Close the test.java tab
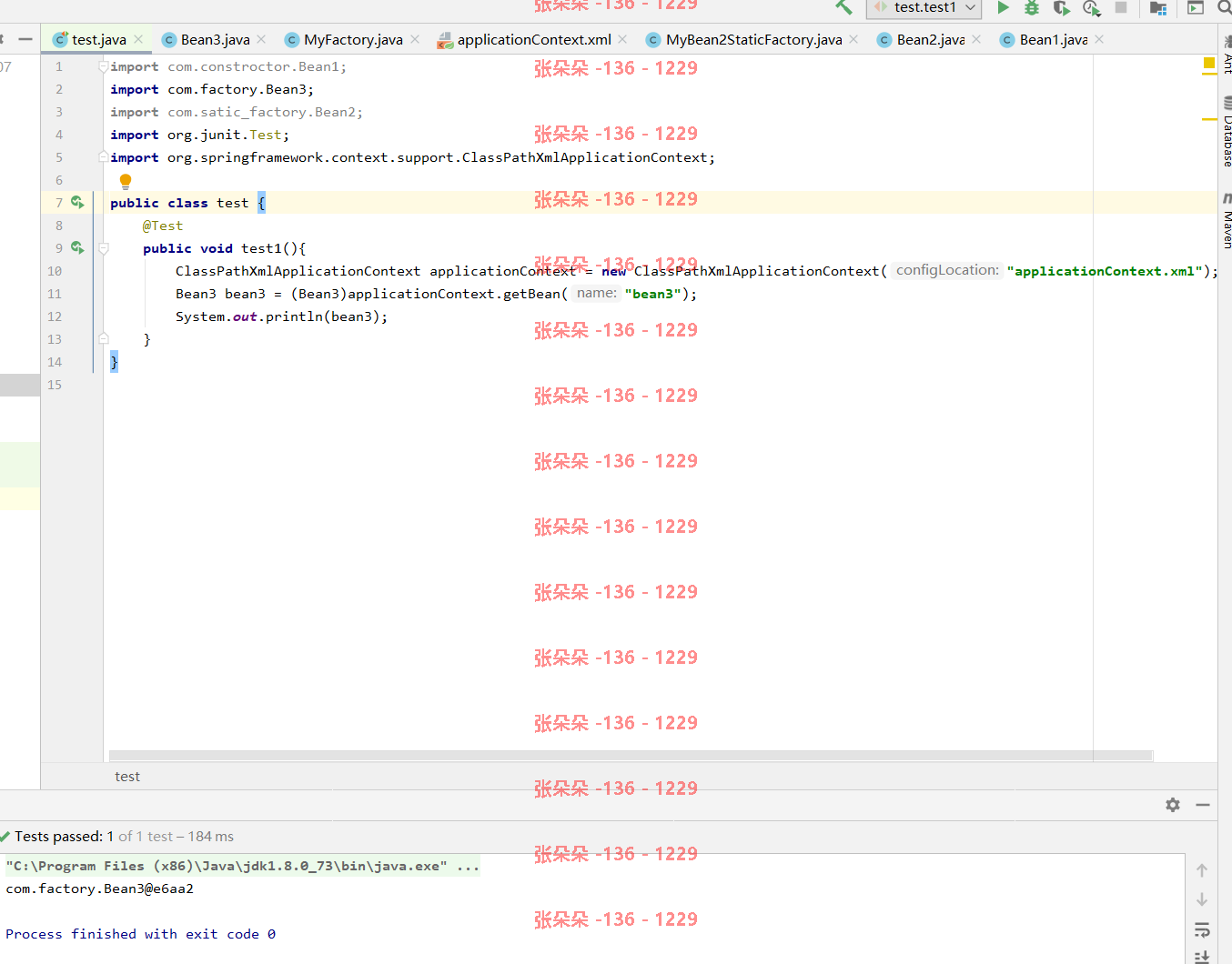Screen dimensions: 1232x964 [x=138, y=39]
